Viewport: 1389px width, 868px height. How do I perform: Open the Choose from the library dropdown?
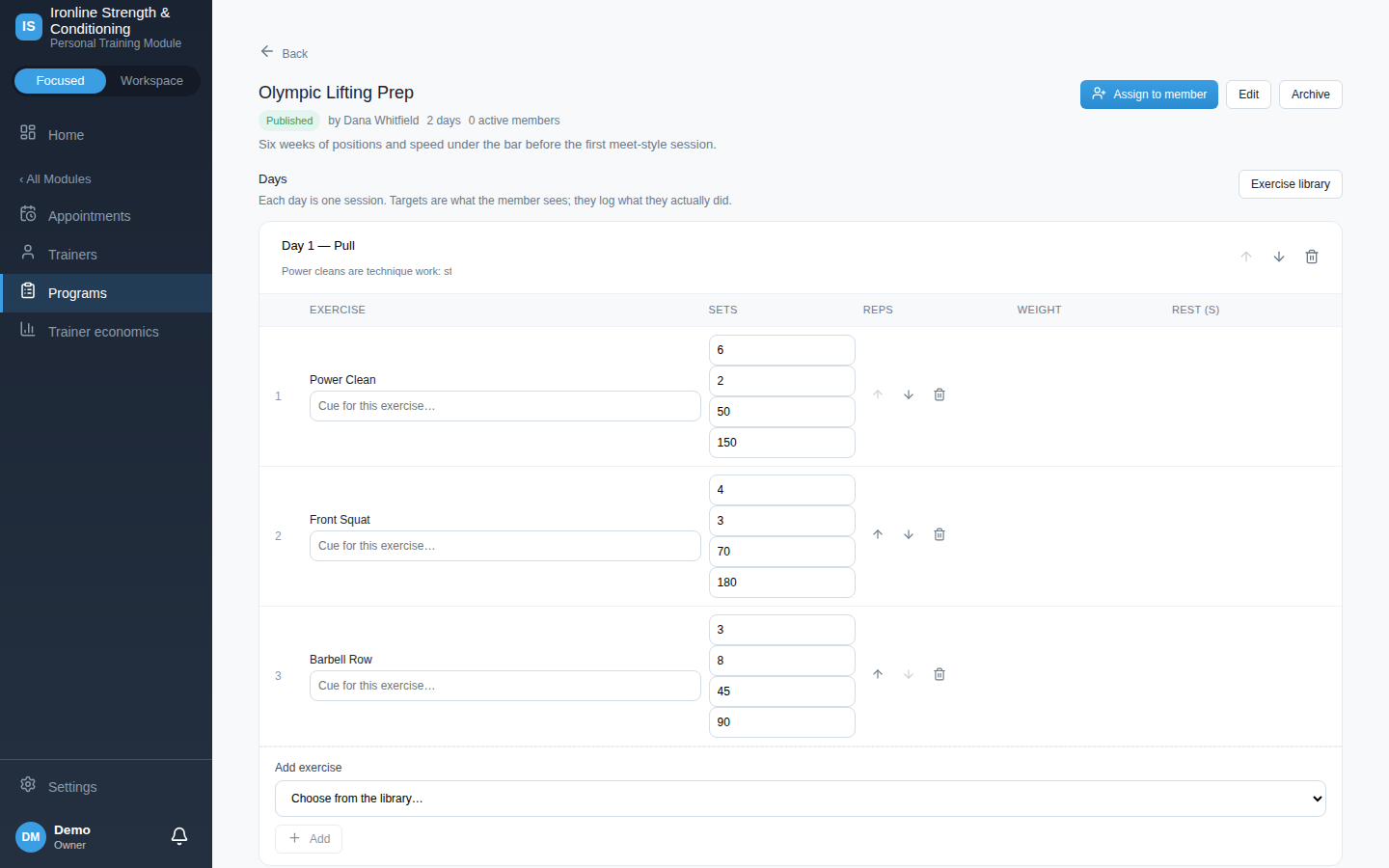[x=801, y=799]
